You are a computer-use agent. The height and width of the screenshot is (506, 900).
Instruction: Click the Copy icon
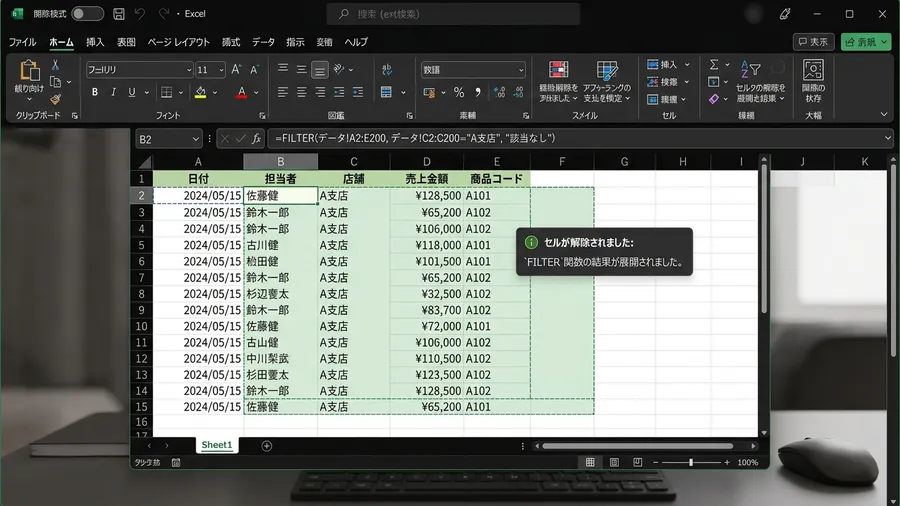point(55,82)
